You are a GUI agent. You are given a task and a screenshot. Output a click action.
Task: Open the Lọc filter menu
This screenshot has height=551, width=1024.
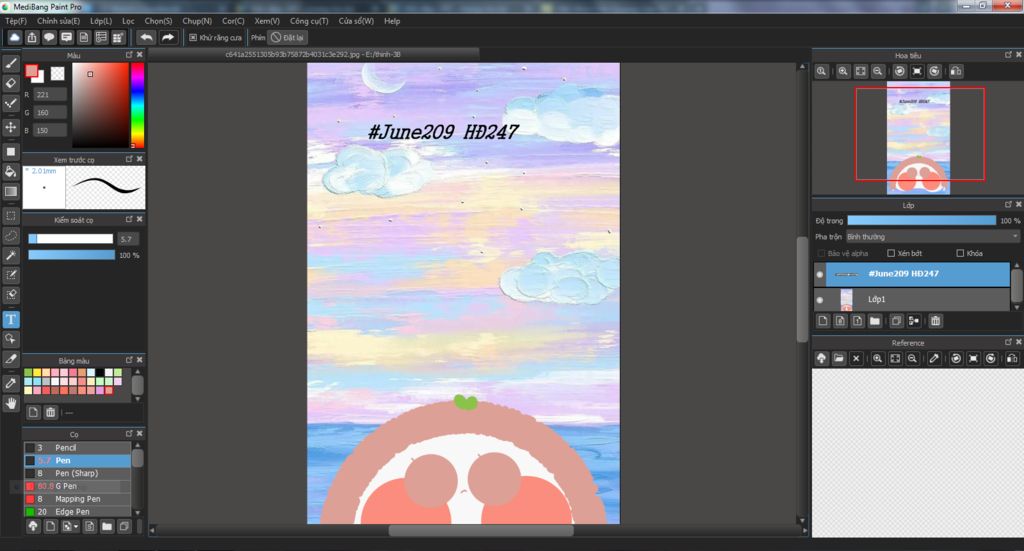click(128, 21)
